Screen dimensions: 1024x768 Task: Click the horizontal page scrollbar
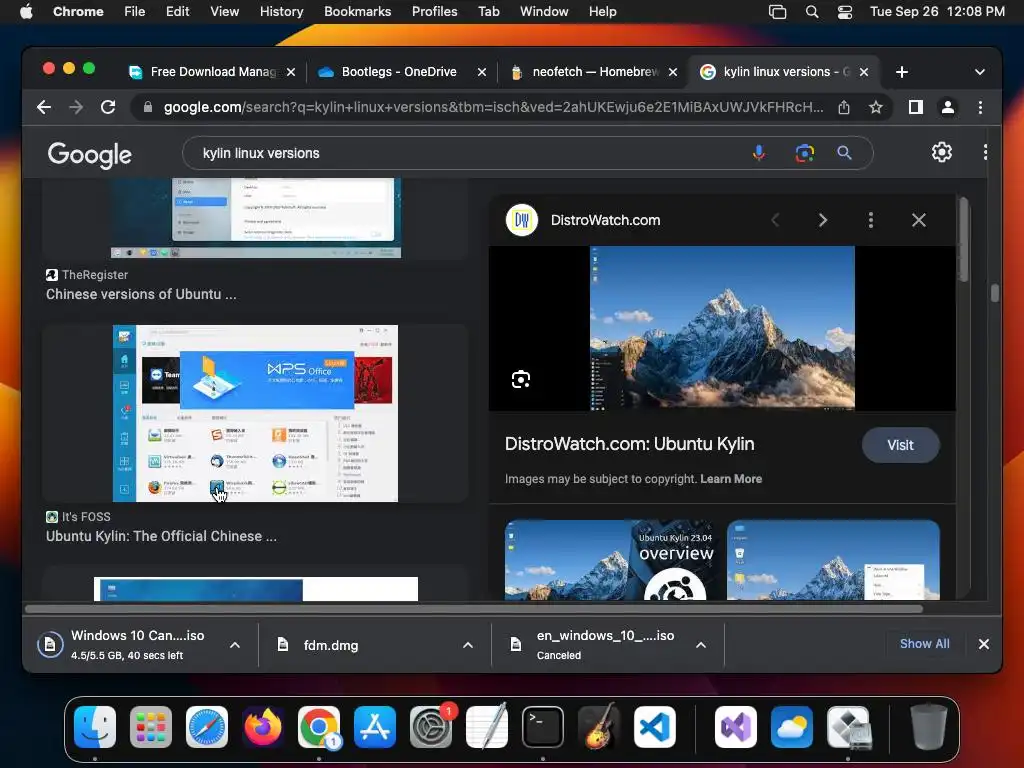474,609
